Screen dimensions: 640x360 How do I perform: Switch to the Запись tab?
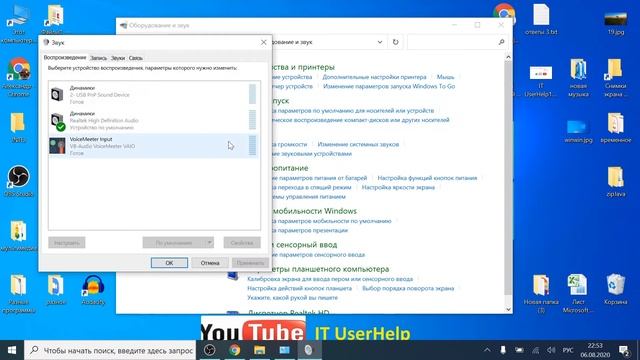(98, 58)
